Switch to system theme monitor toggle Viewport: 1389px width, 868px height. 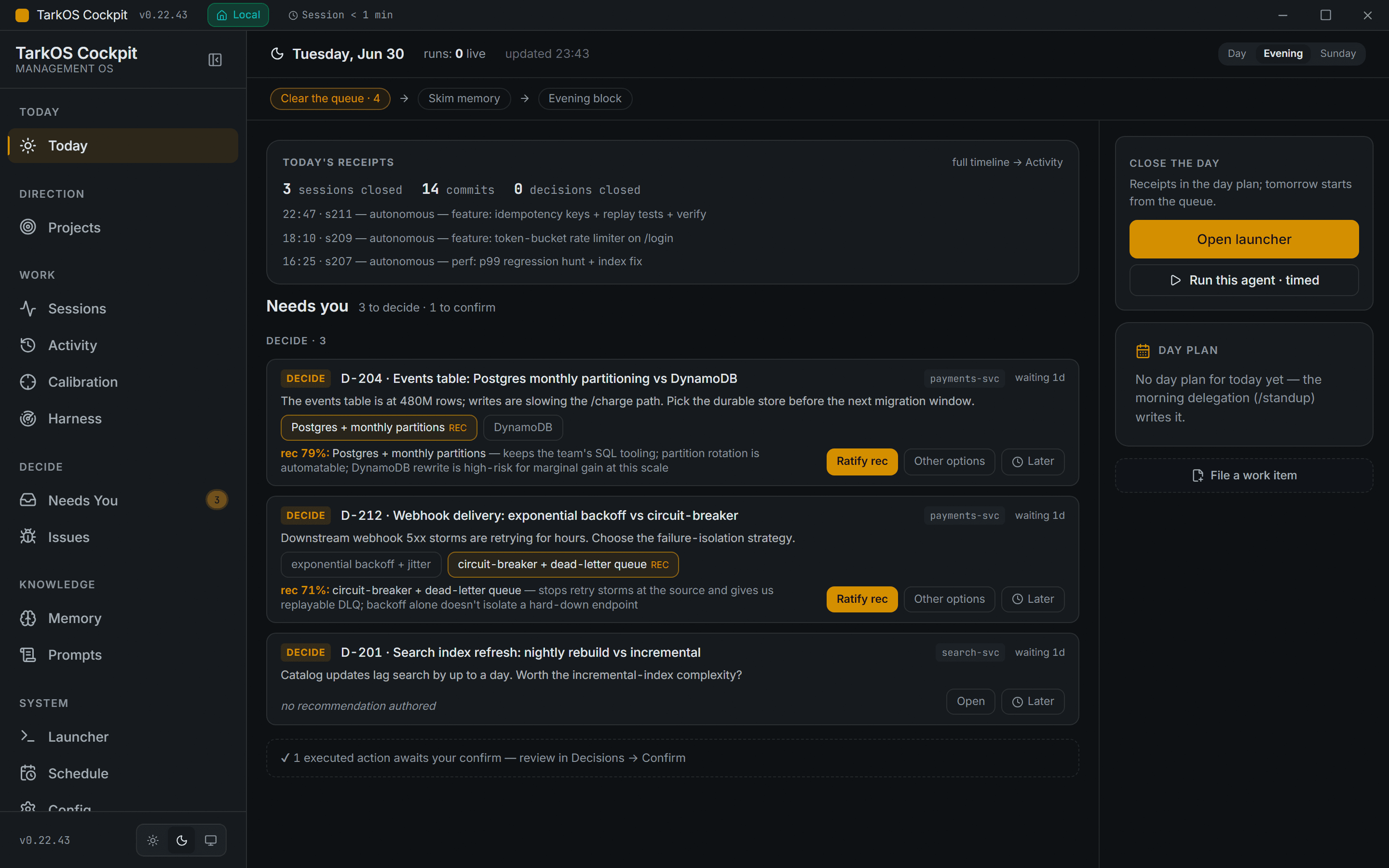point(211,841)
